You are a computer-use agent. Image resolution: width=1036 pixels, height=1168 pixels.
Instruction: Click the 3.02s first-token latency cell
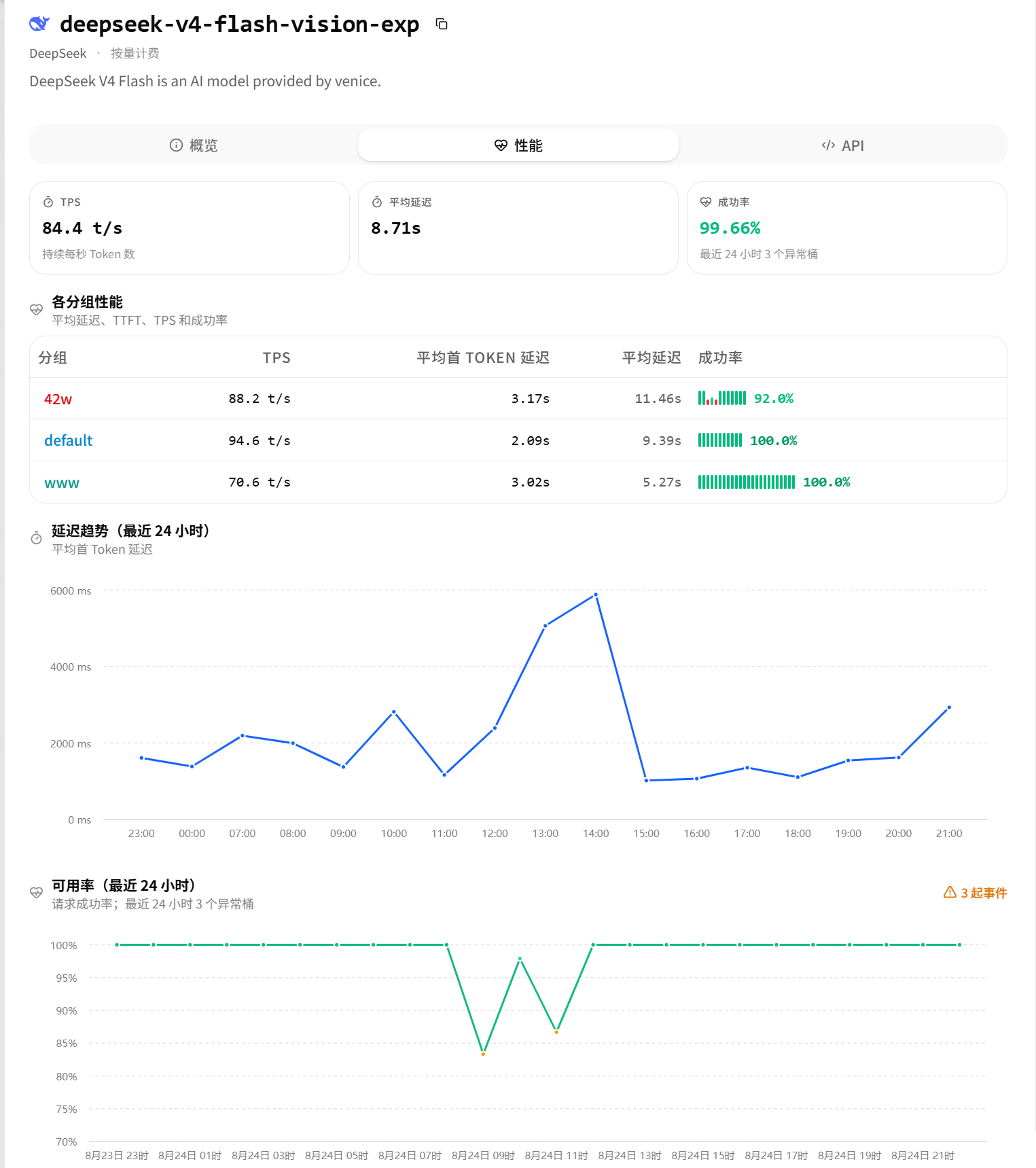coord(531,482)
